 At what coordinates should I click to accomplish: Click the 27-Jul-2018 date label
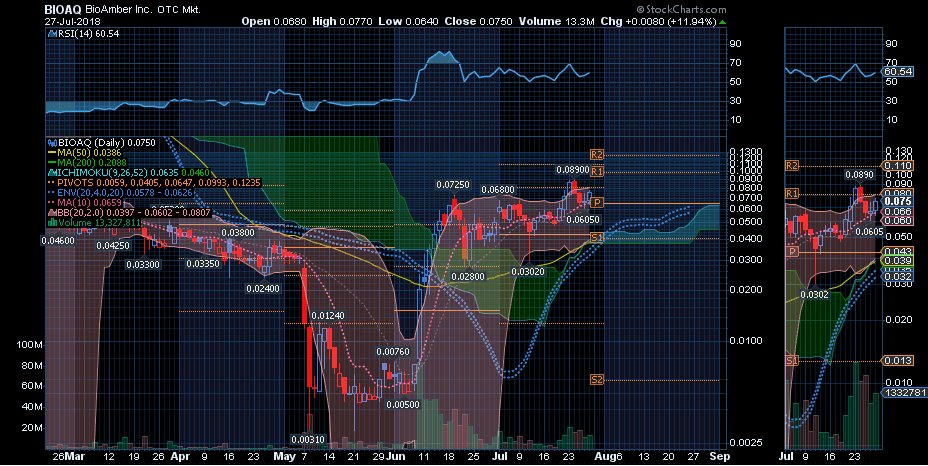click(x=73, y=21)
